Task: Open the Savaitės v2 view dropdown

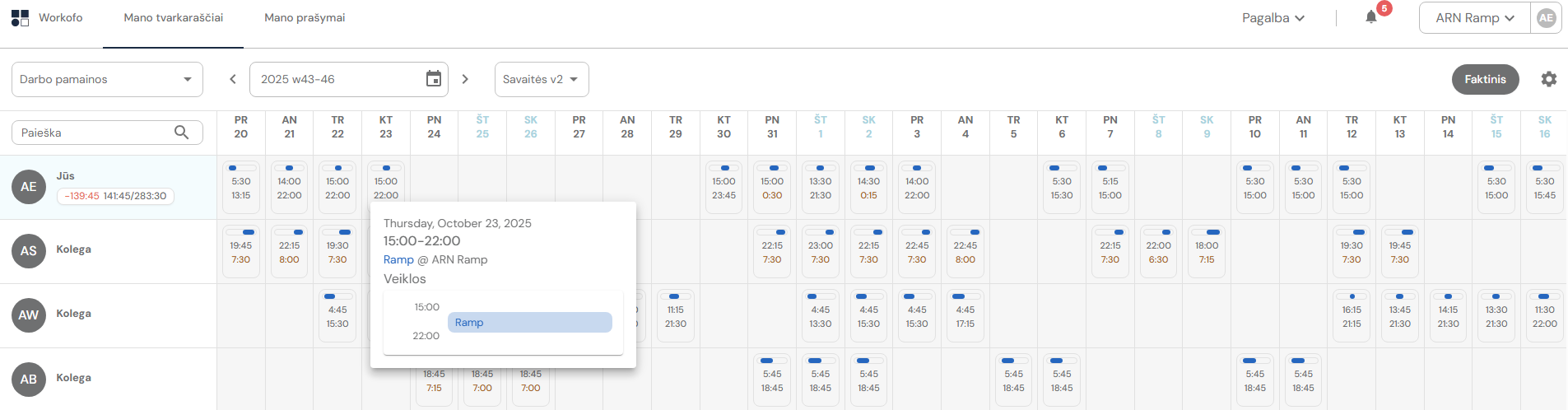Action: click(541, 80)
